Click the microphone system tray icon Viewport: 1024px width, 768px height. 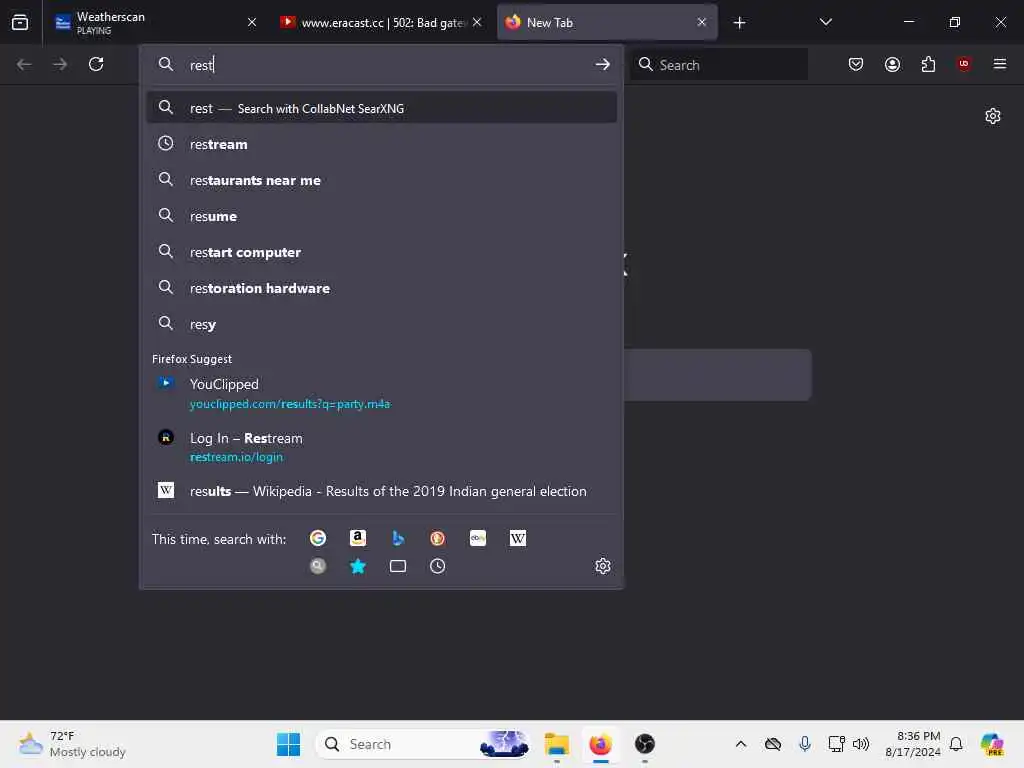click(805, 744)
